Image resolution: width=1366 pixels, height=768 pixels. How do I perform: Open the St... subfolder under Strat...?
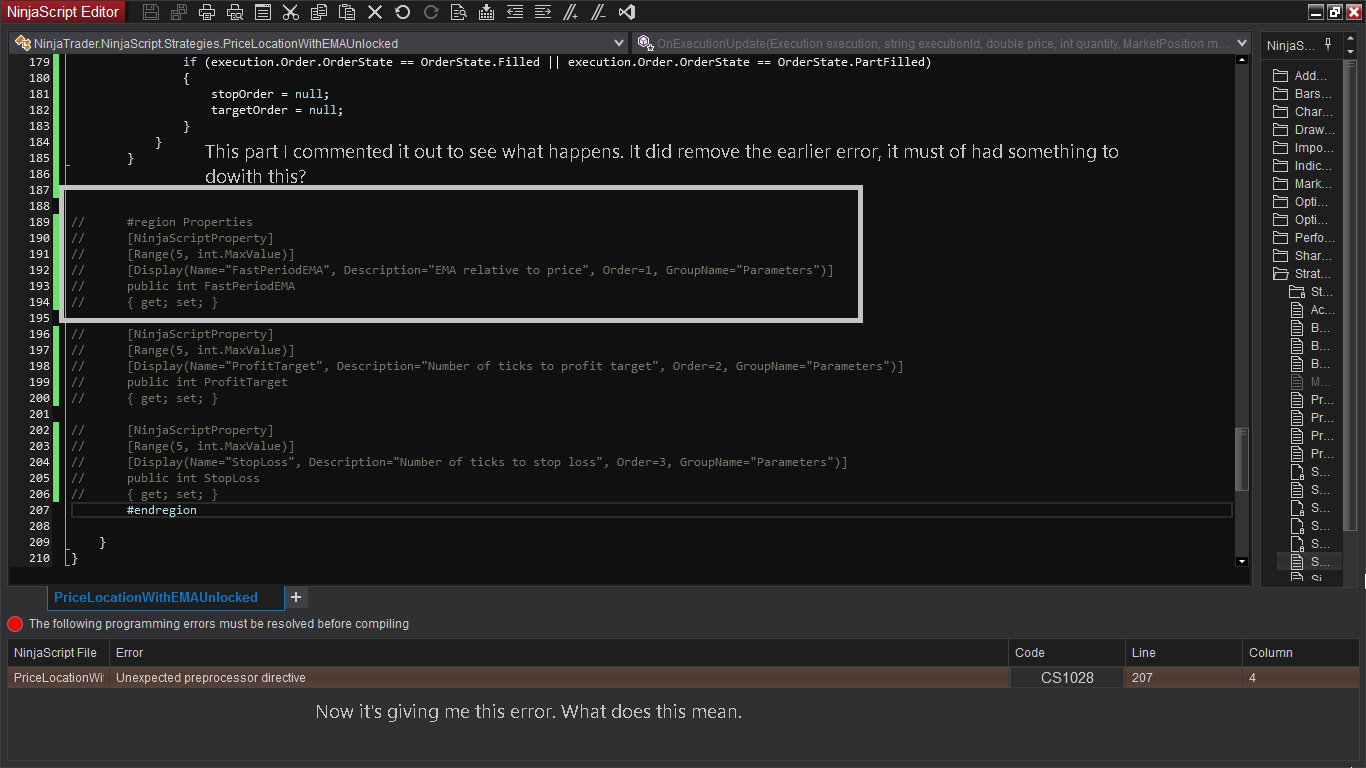(x=1310, y=292)
